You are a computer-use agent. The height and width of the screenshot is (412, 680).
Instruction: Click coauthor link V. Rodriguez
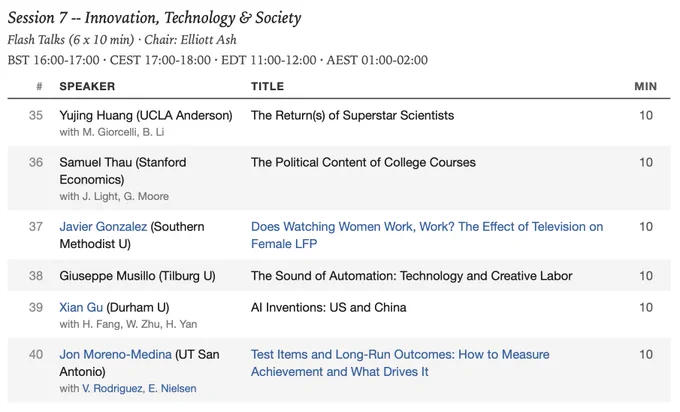pos(112,389)
